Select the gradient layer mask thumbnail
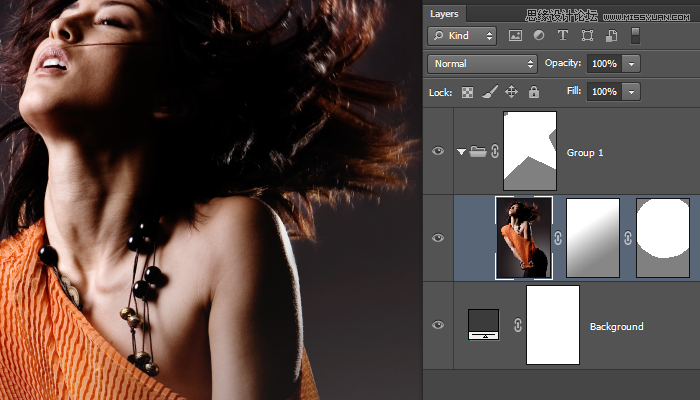The height and width of the screenshot is (400, 700). [593, 238]
